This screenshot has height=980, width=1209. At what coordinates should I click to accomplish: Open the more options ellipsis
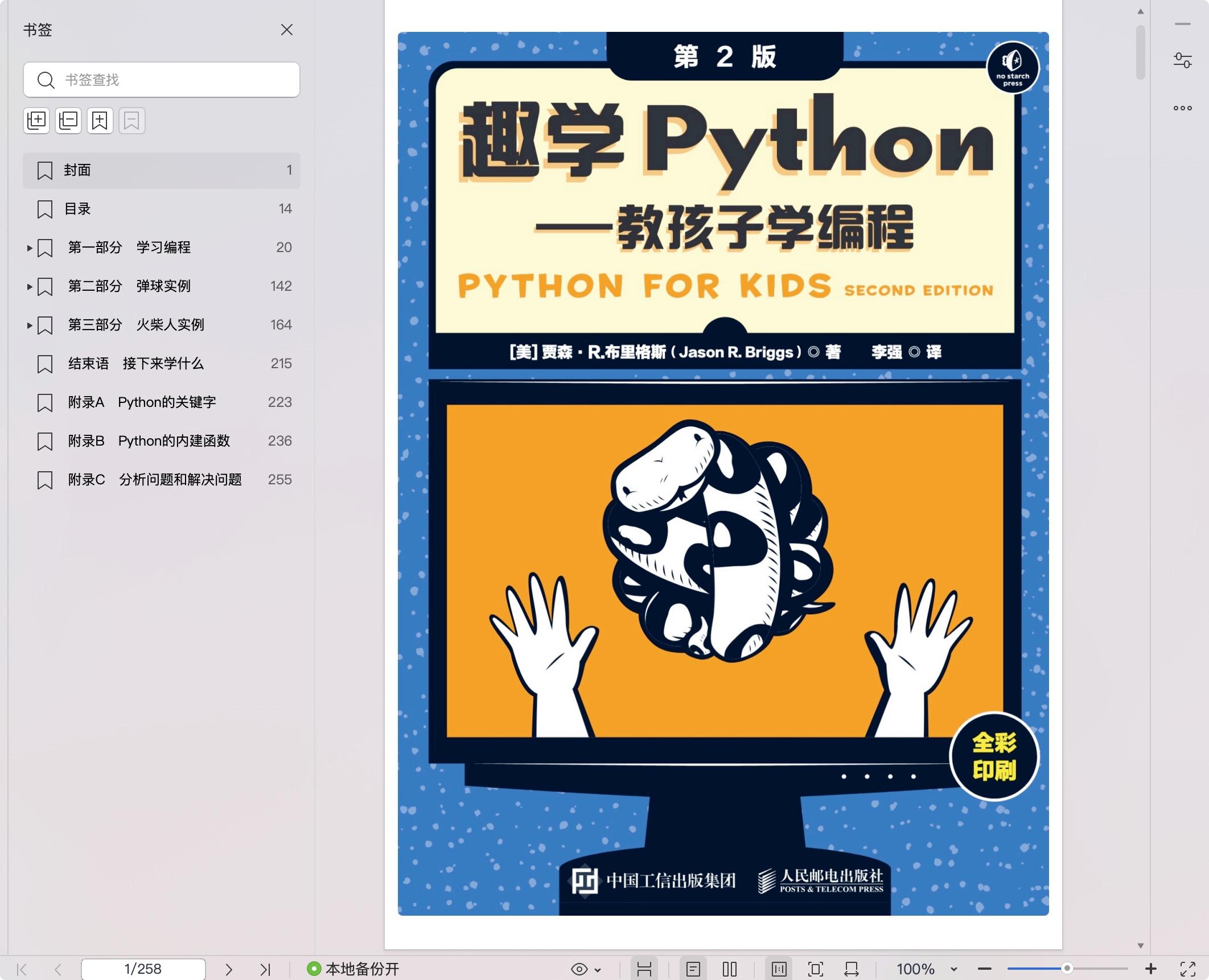coord(1183,108)
